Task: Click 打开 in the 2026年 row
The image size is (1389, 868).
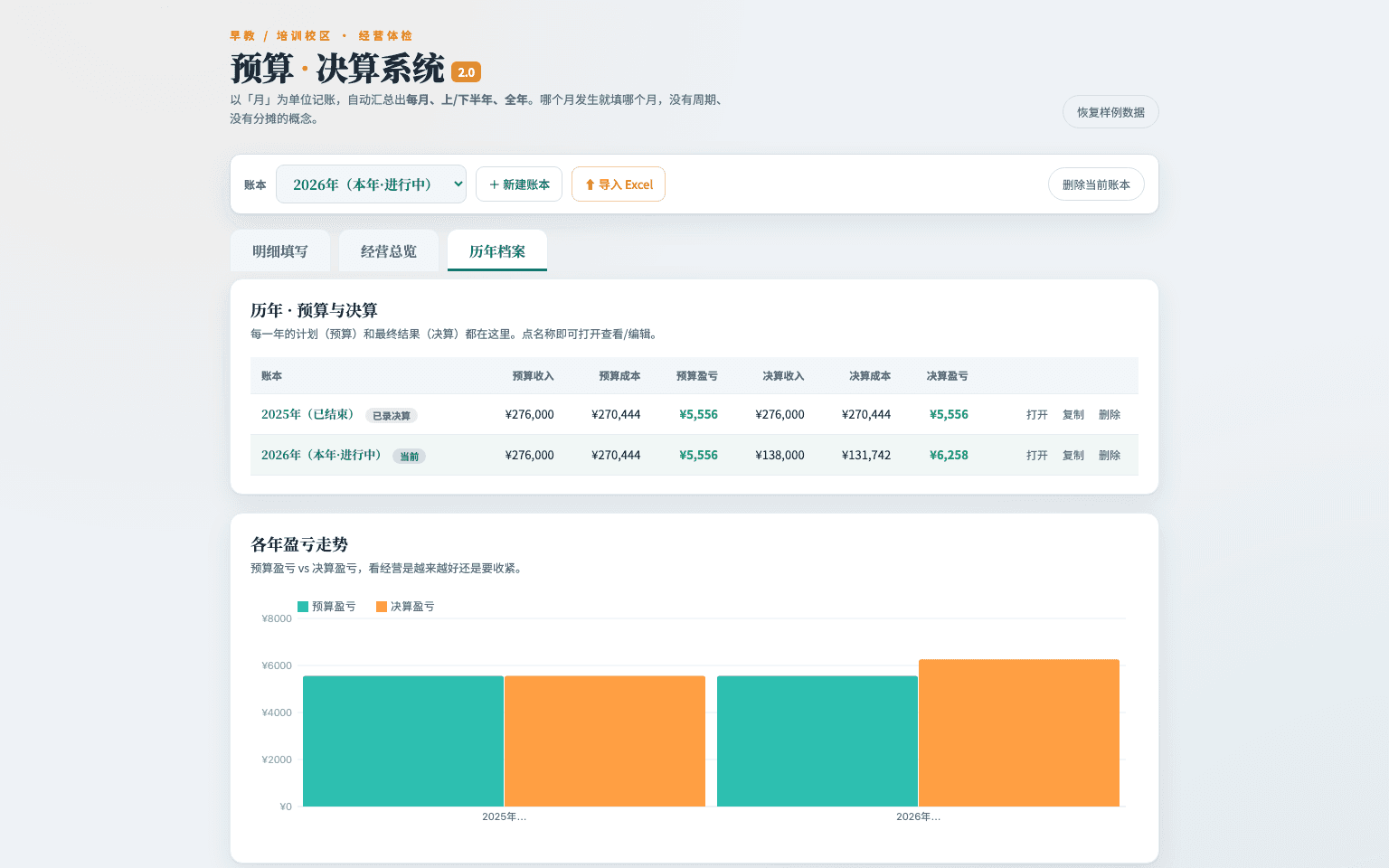Action: pos(1037,456)
